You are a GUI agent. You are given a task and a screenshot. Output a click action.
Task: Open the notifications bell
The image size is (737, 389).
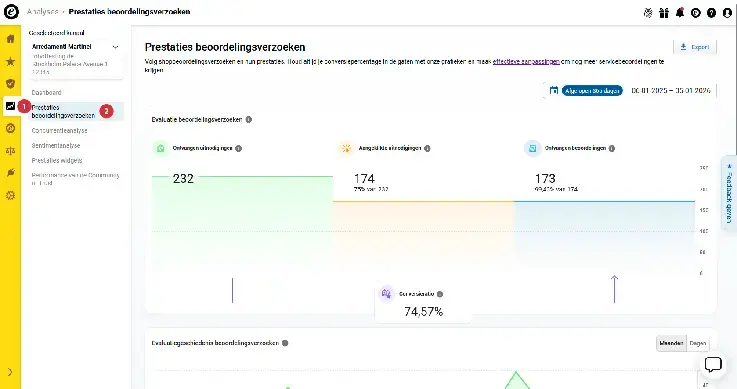coord(680,13)
